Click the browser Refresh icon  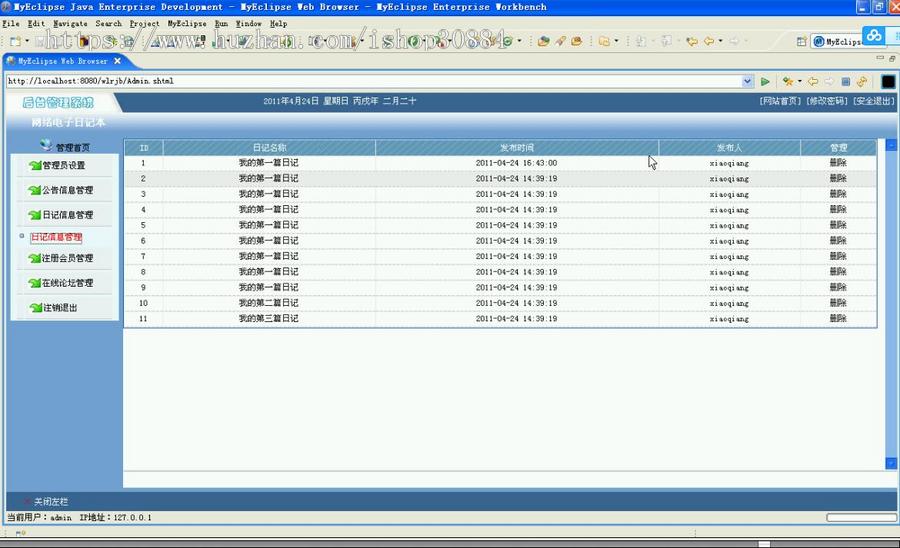click(862, 81)
